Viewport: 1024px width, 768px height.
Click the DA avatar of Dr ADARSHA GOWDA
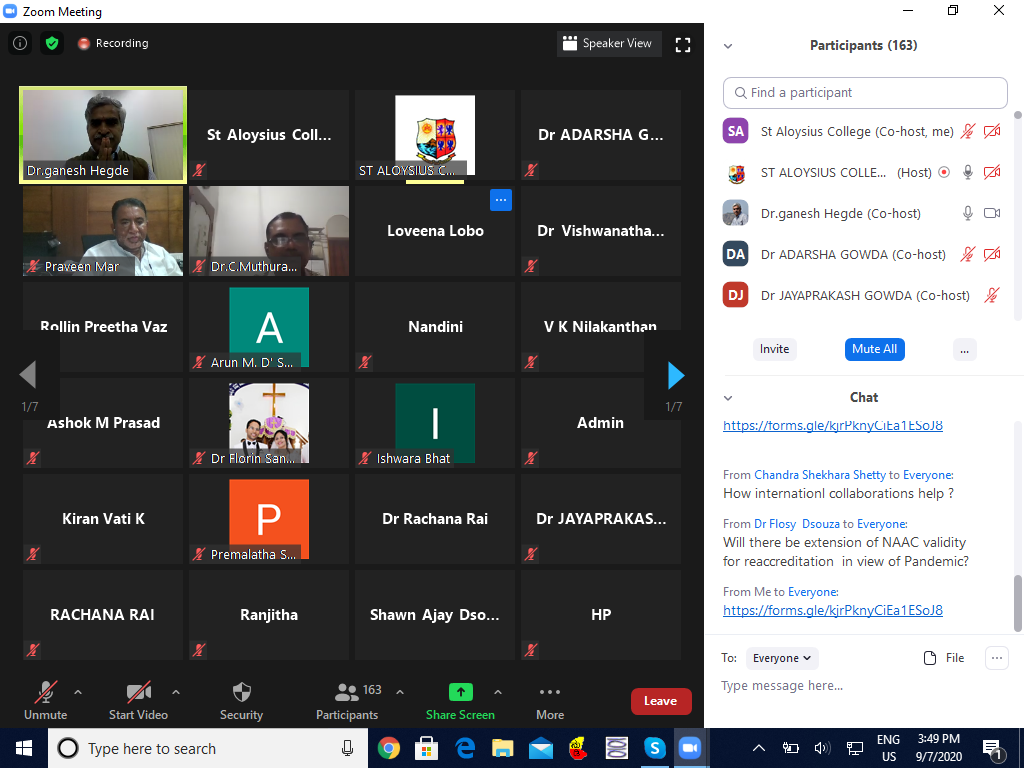(735, 254)
